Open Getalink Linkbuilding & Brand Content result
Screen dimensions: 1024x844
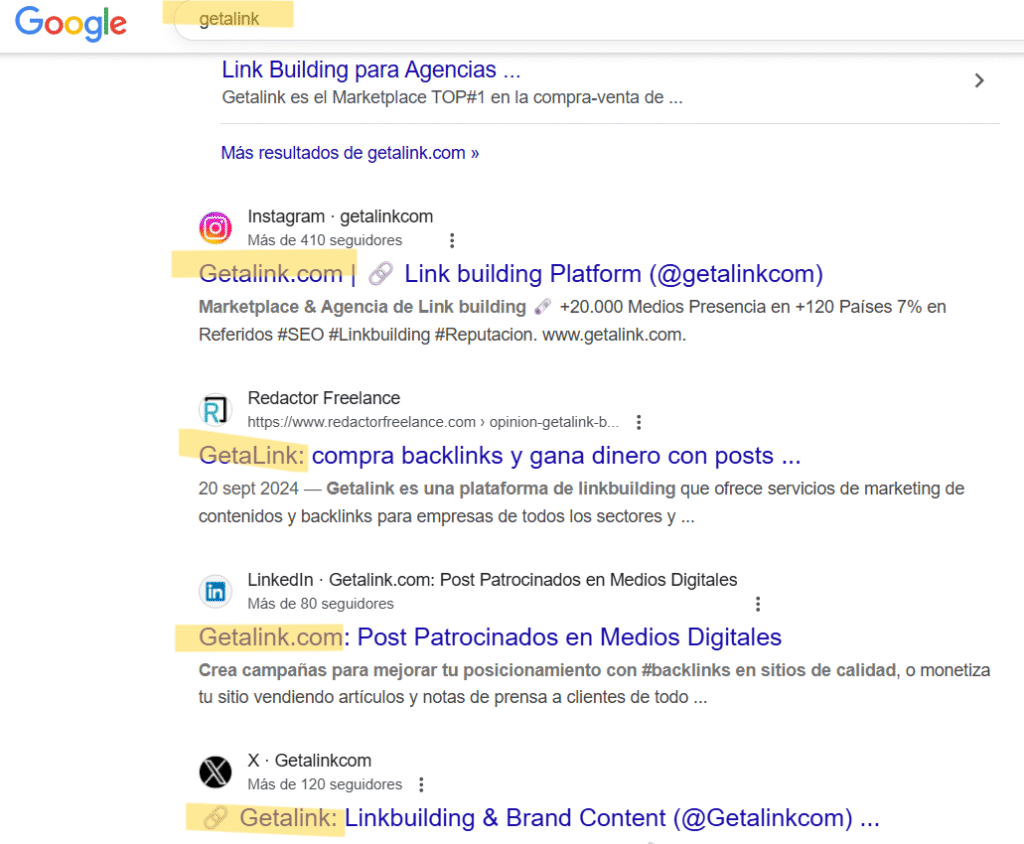[540, 818]
